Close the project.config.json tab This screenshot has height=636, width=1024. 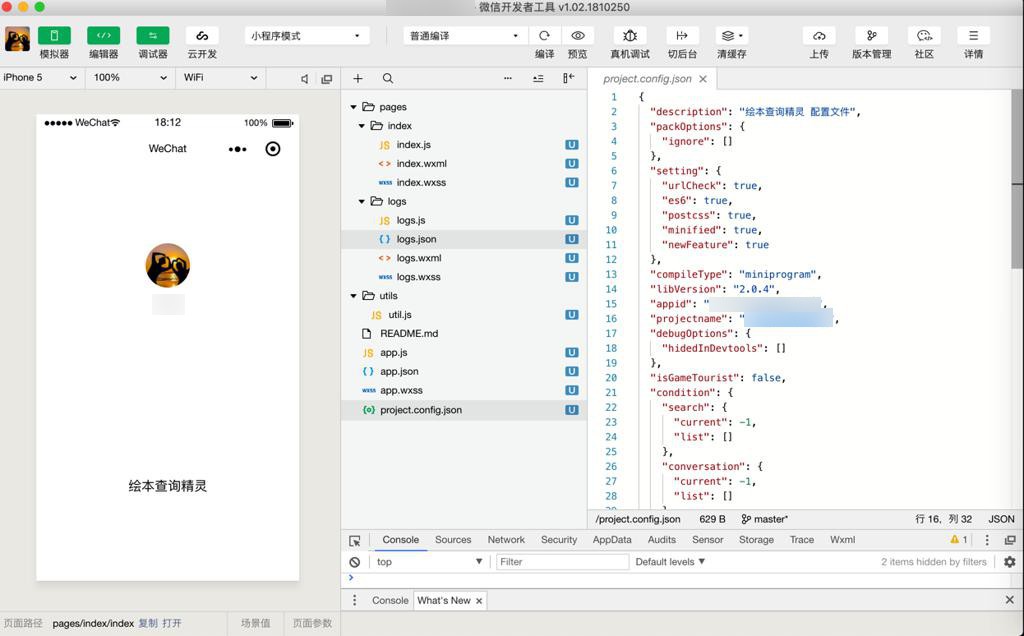click(x=703, y=79)
